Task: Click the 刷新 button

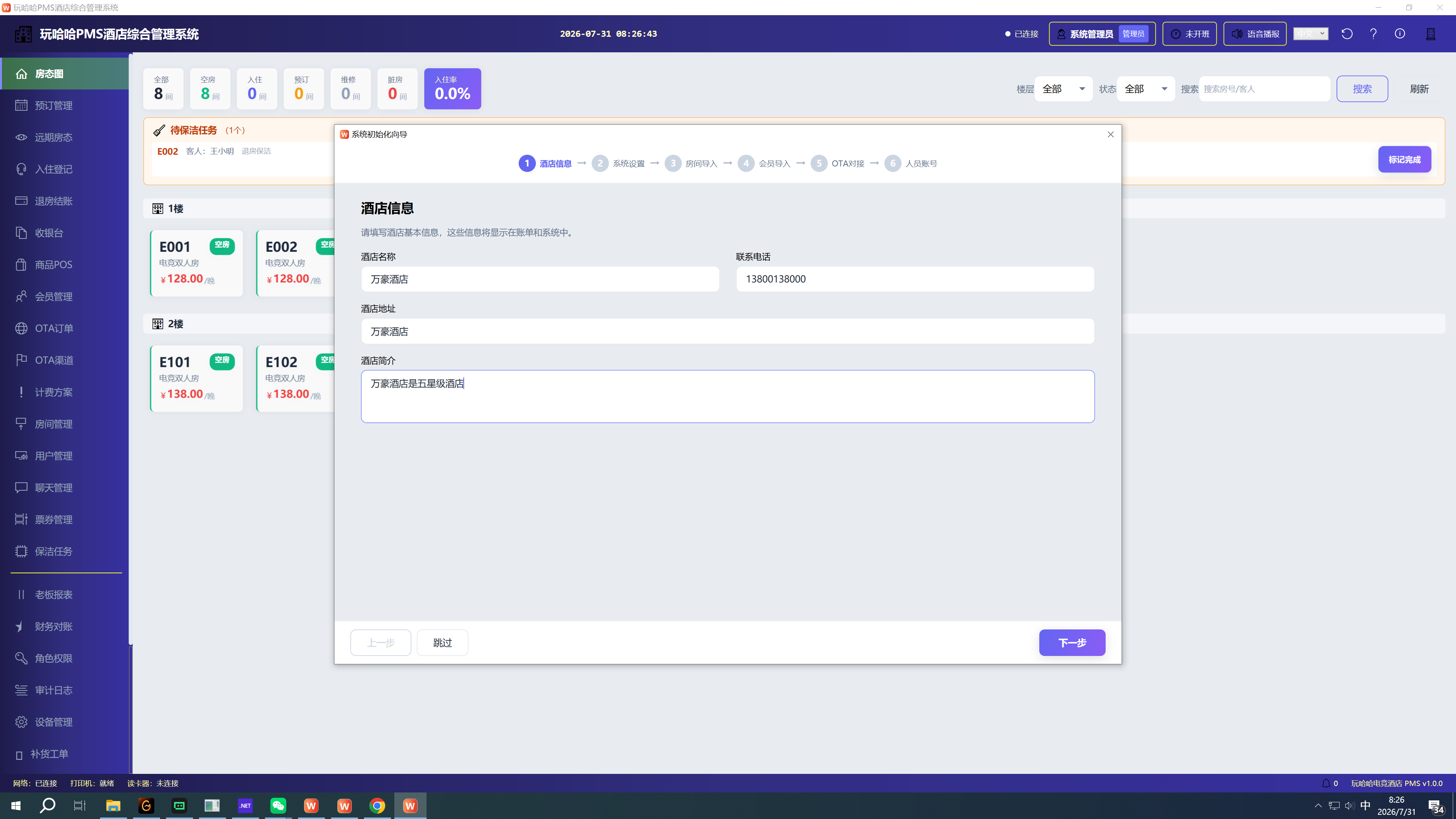Action: 1419,89
